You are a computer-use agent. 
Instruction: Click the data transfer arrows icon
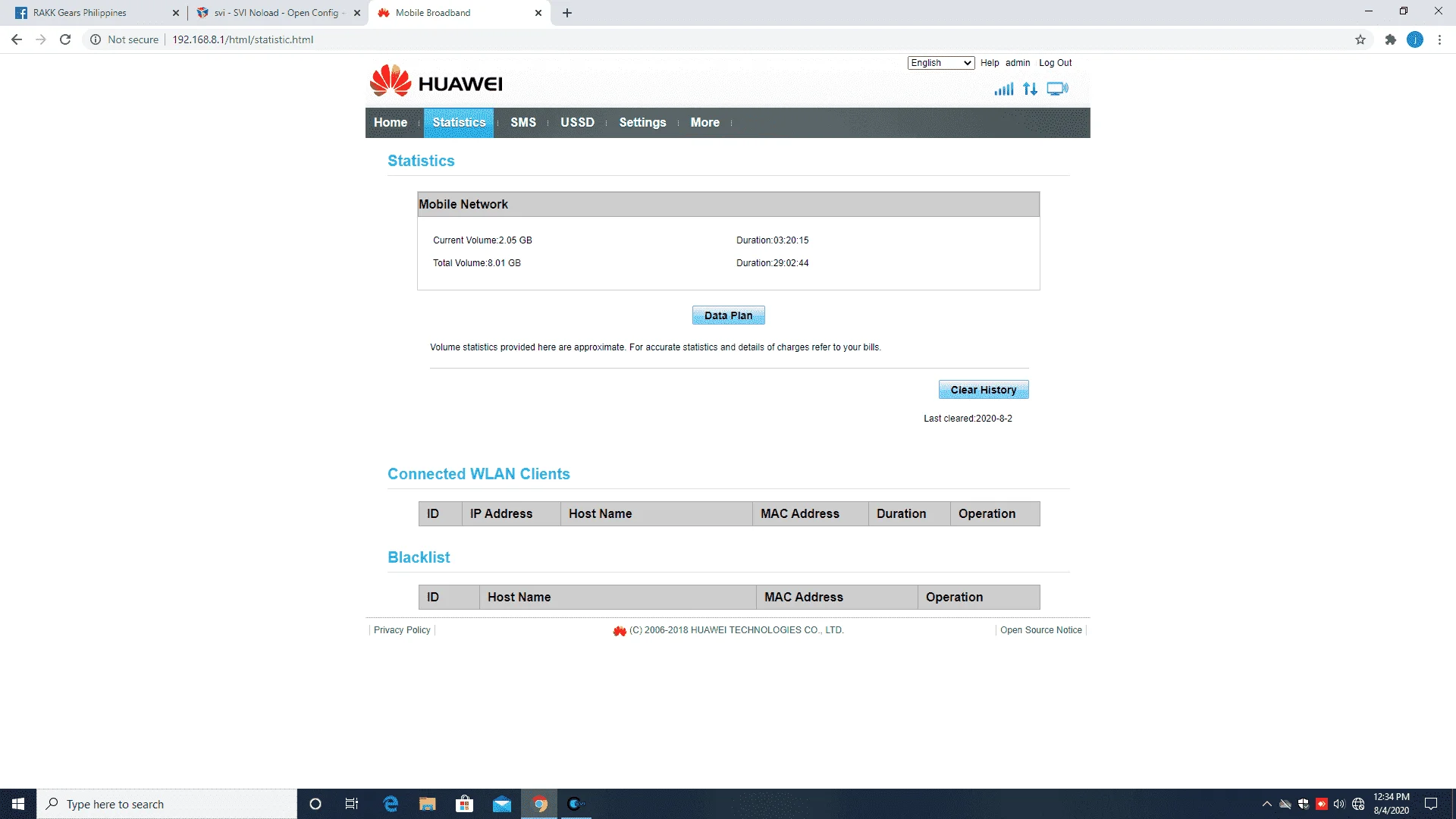pyautogui.click(x=1030, y=89)
